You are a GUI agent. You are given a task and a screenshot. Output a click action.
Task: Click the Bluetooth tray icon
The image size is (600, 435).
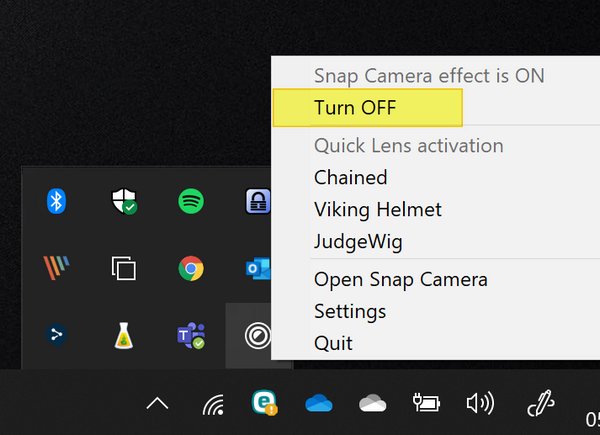click(x=57, y=201)
